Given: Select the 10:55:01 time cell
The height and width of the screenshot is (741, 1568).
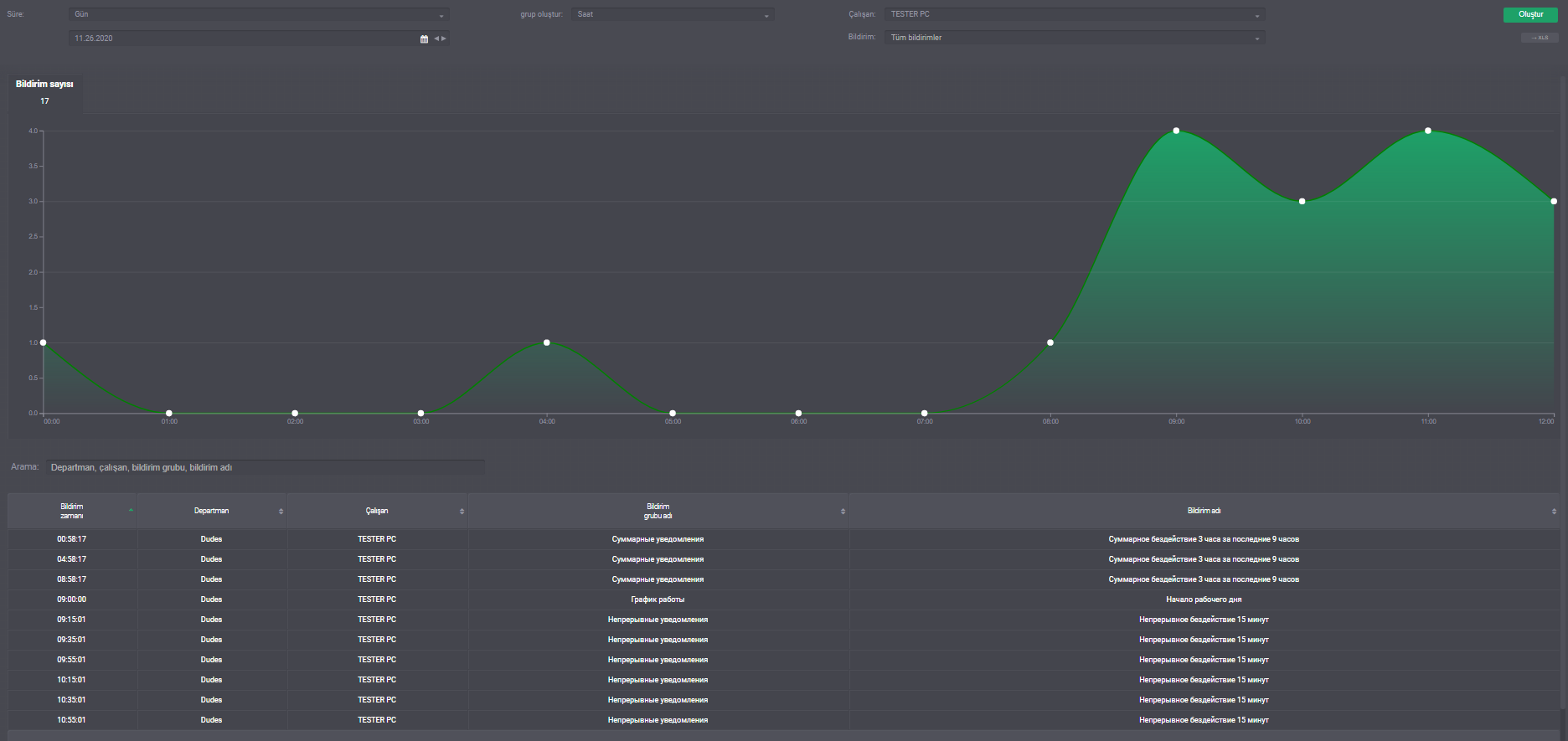Looking at the screenshot, I should (x=72, y=720).
